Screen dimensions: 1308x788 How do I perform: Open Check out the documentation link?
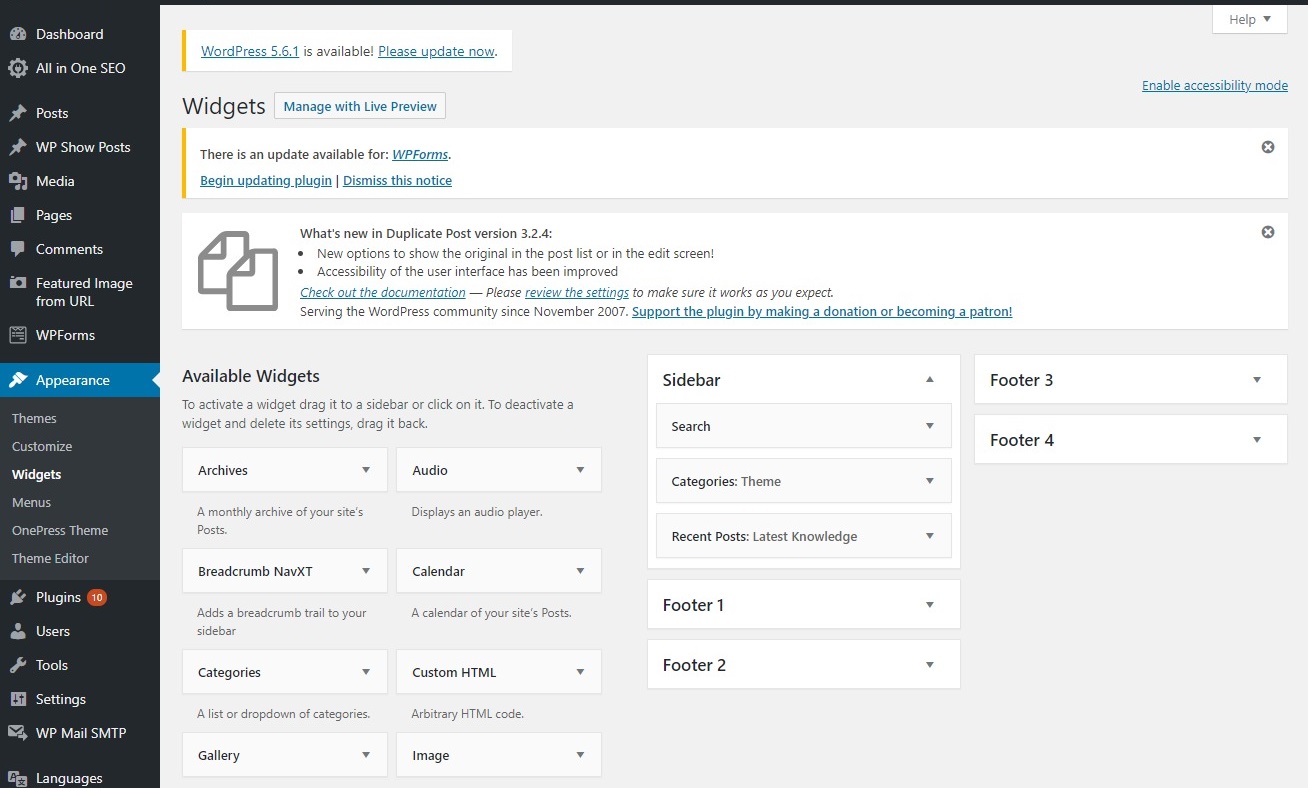383,292
